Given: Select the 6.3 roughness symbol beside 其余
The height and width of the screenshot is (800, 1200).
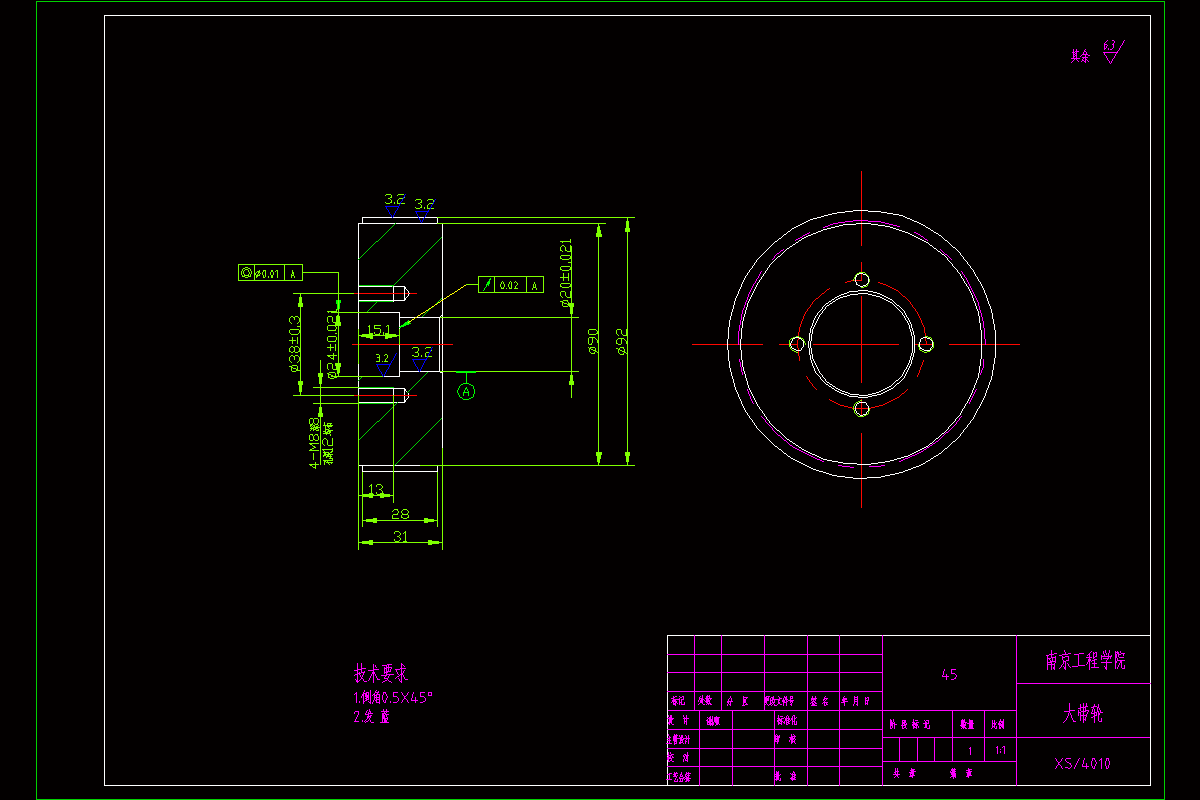Looking at the screenshot, I should click(x=1112, y=50).
